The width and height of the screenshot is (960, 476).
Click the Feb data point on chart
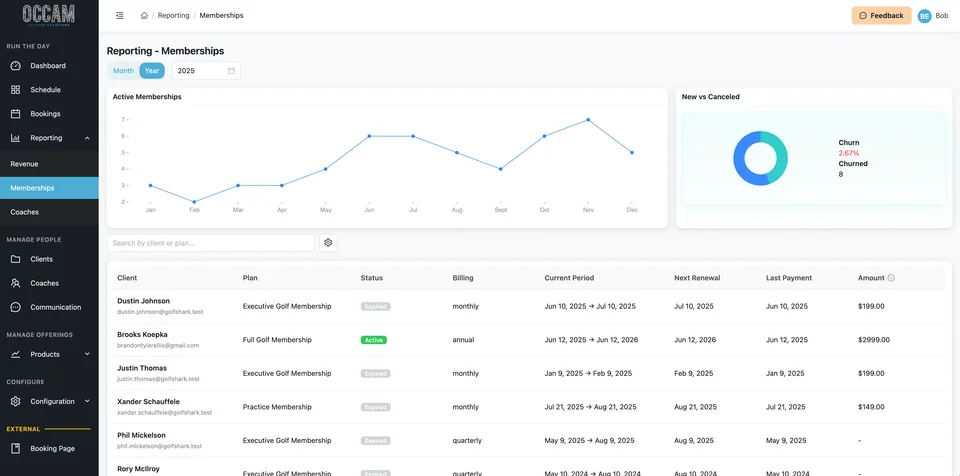(194, 202)
